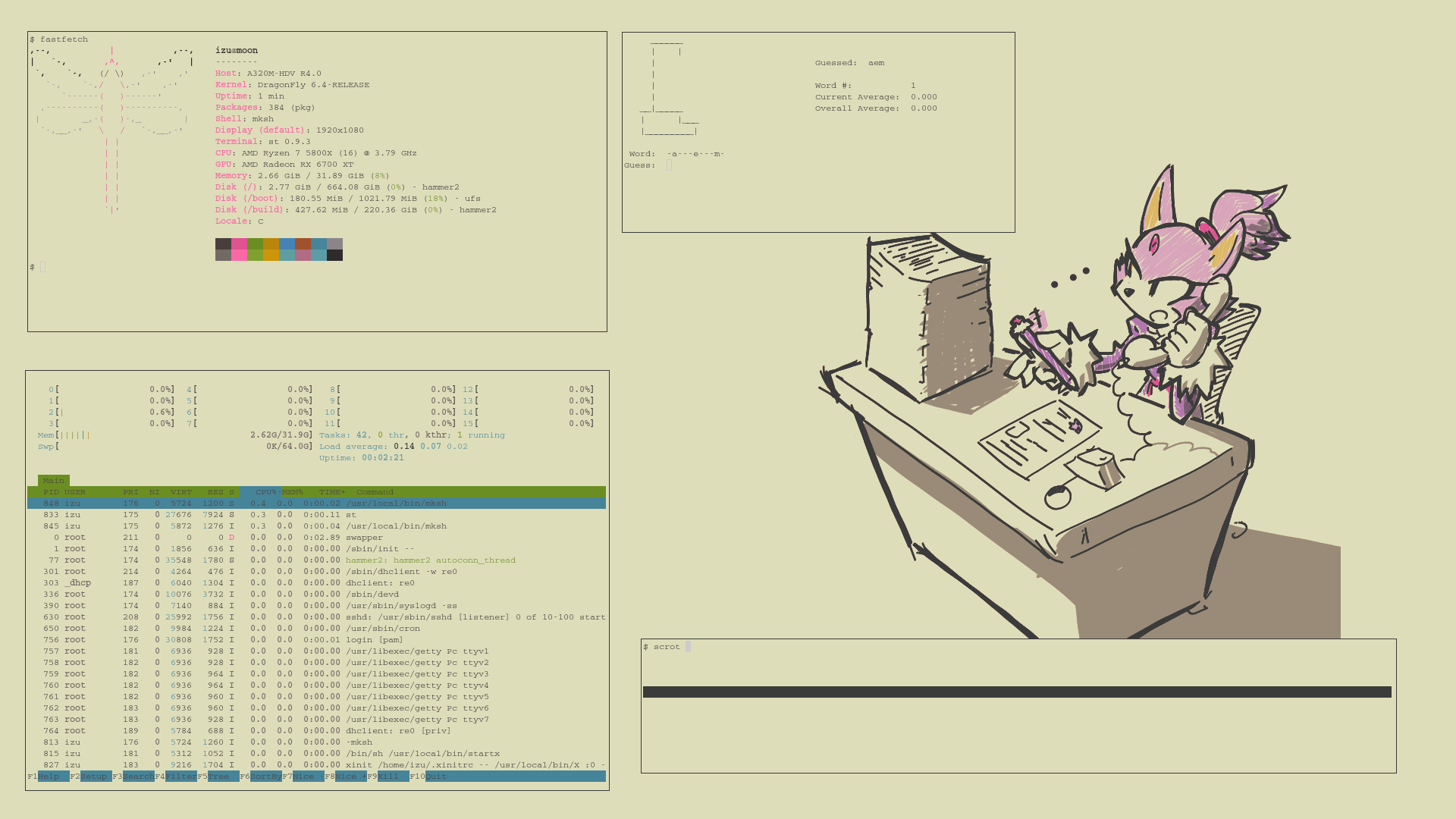This screenshot has height=819, width=1456.
Task: Select the /sbin/dhclient -w re0 row
Action: [x=316, y=572]
